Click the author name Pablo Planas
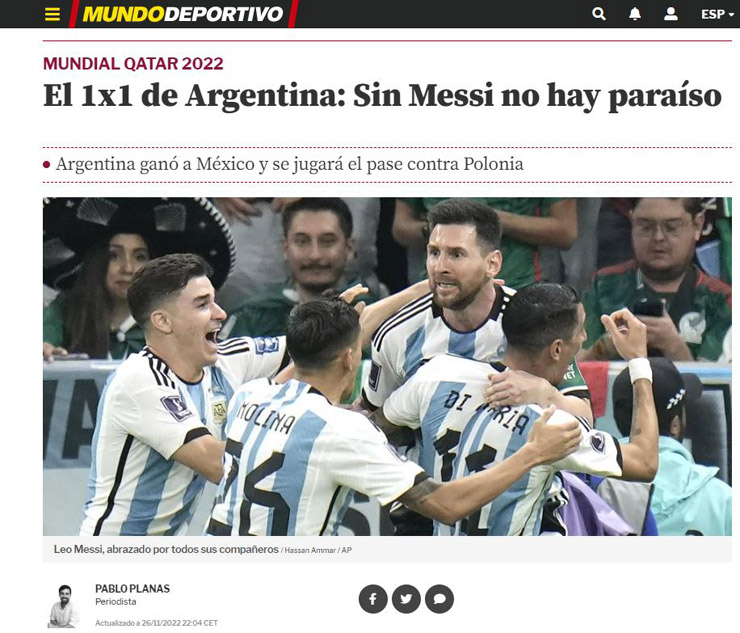The image size is (740, 633). [132, 589]
